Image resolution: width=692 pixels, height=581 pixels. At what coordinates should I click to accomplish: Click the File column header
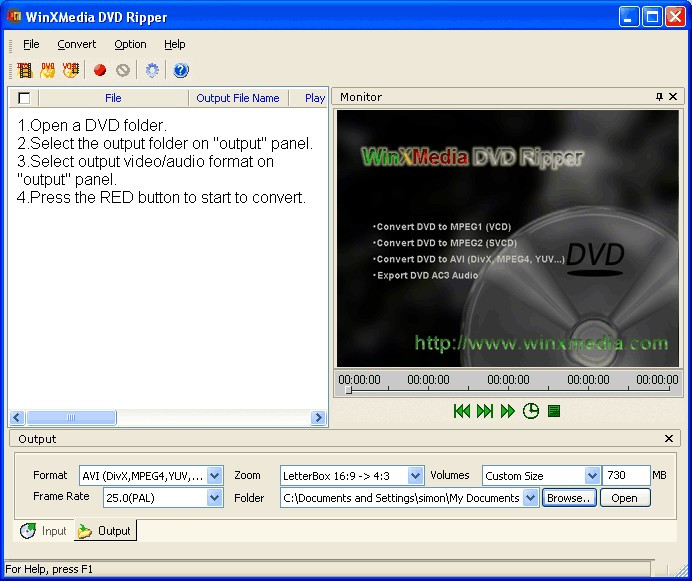(x=113, y=98)
